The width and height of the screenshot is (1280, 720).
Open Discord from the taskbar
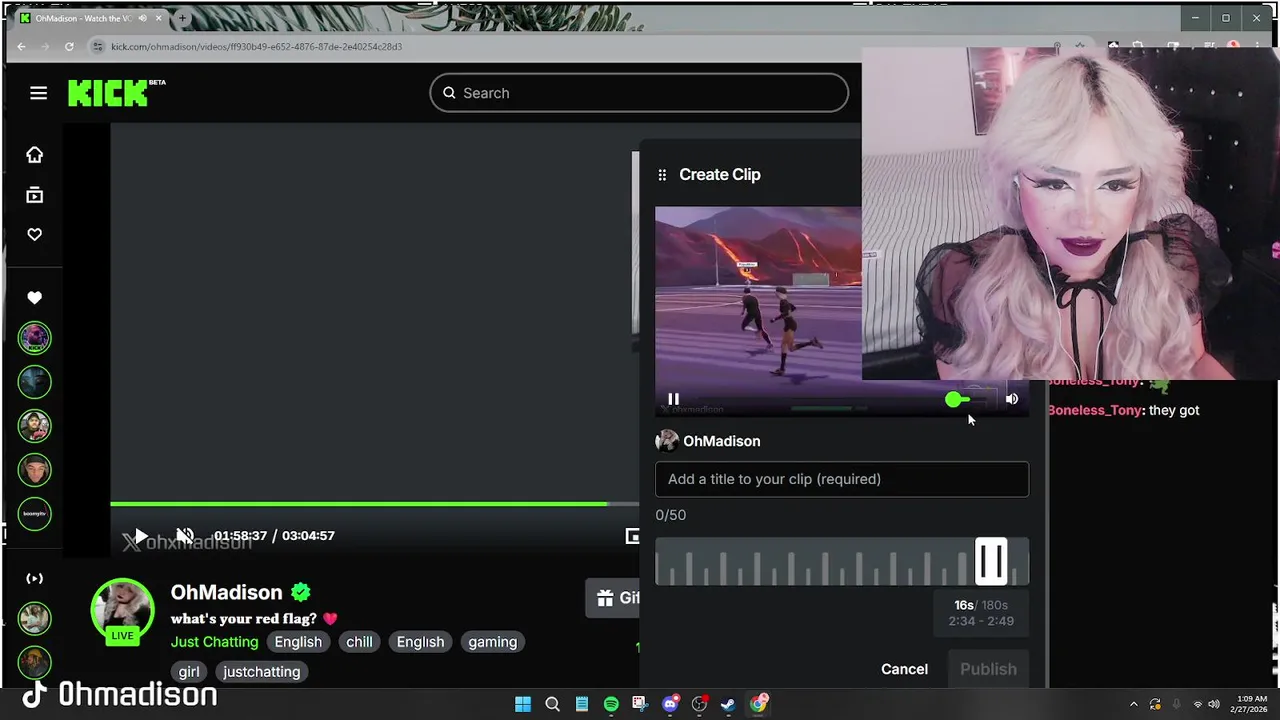click(x=670, y=704)
